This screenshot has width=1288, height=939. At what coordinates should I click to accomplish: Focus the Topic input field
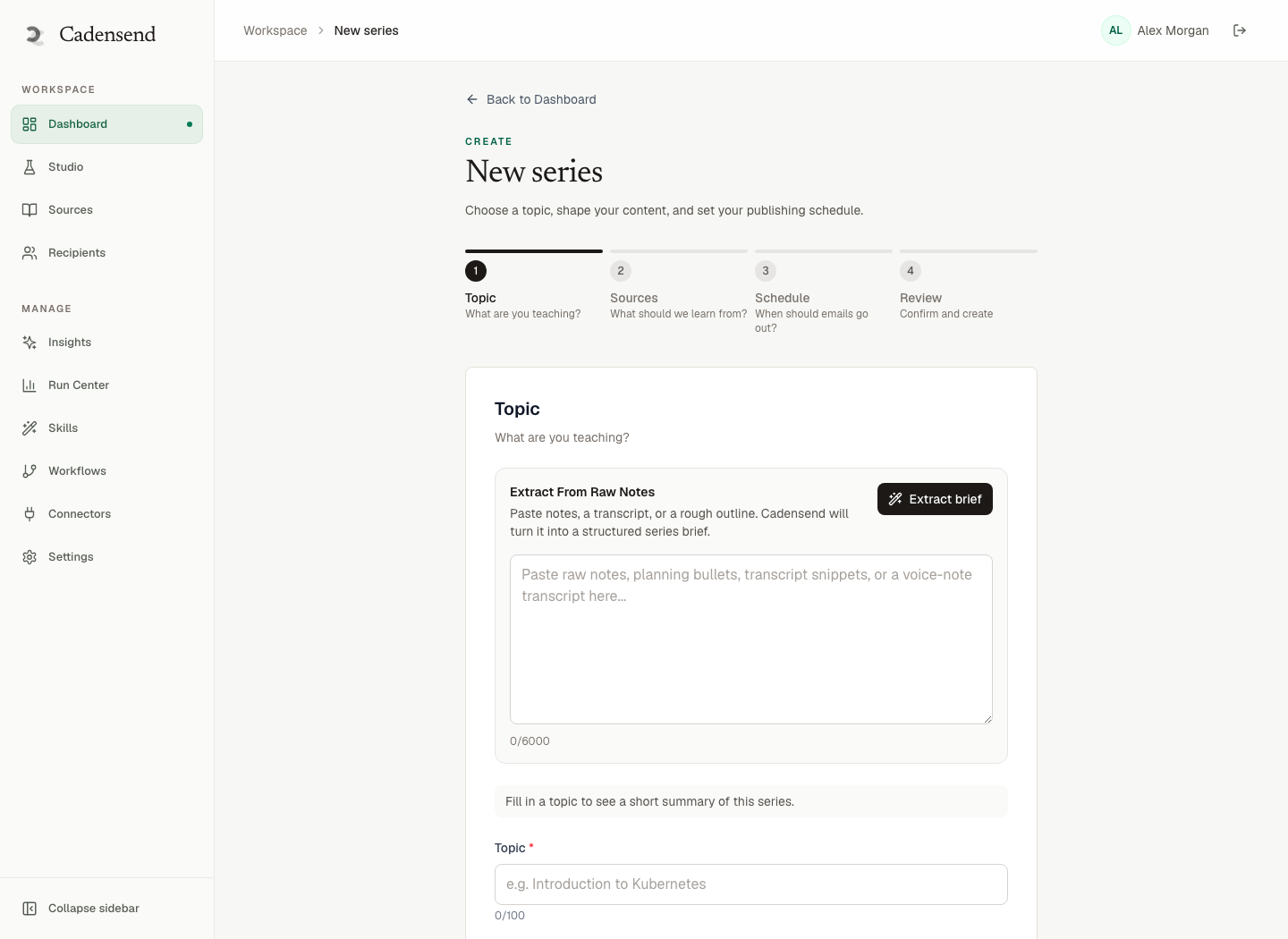751,884
